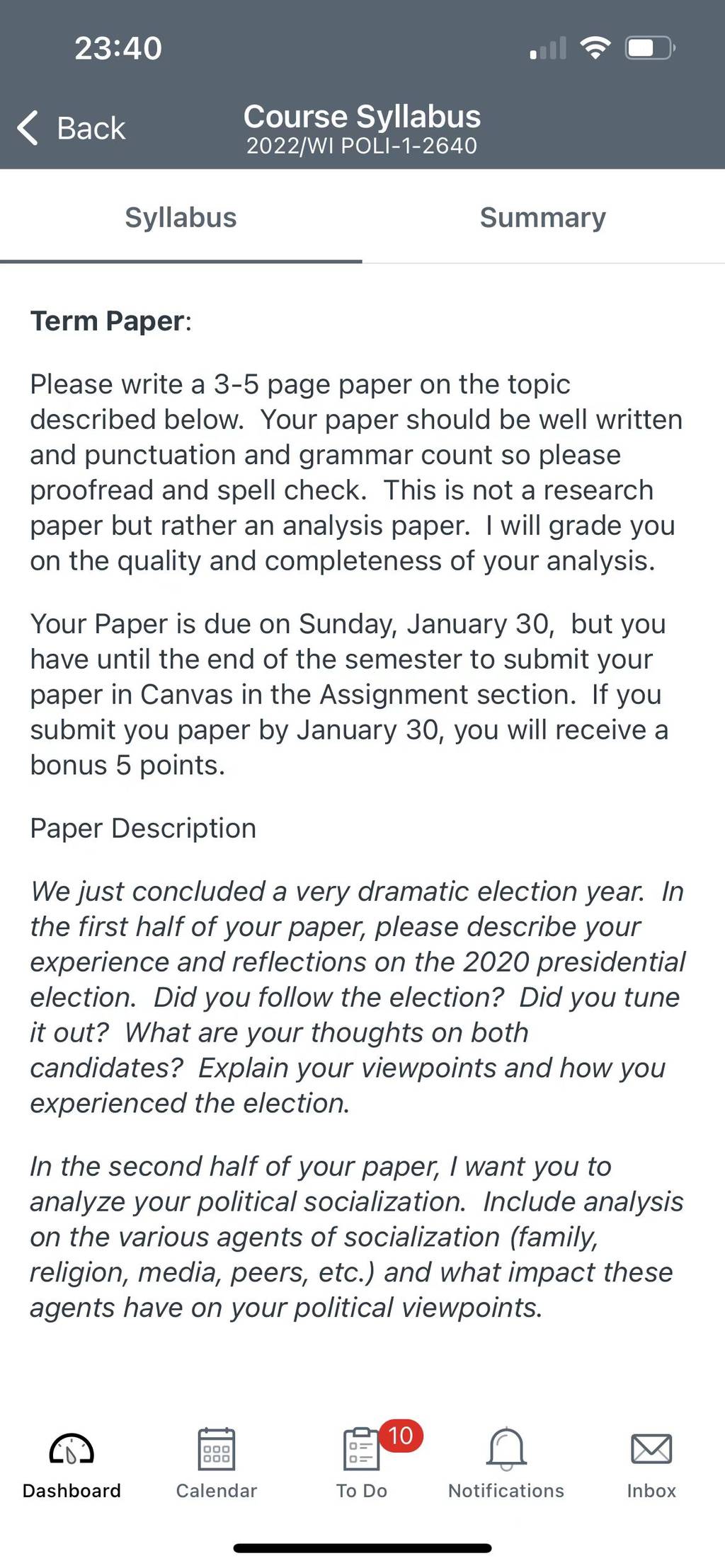The width and height of the screenshot is (725, 1568).
Task: Tap the Course Syllabus header title
Action: (x=362, y=116)
